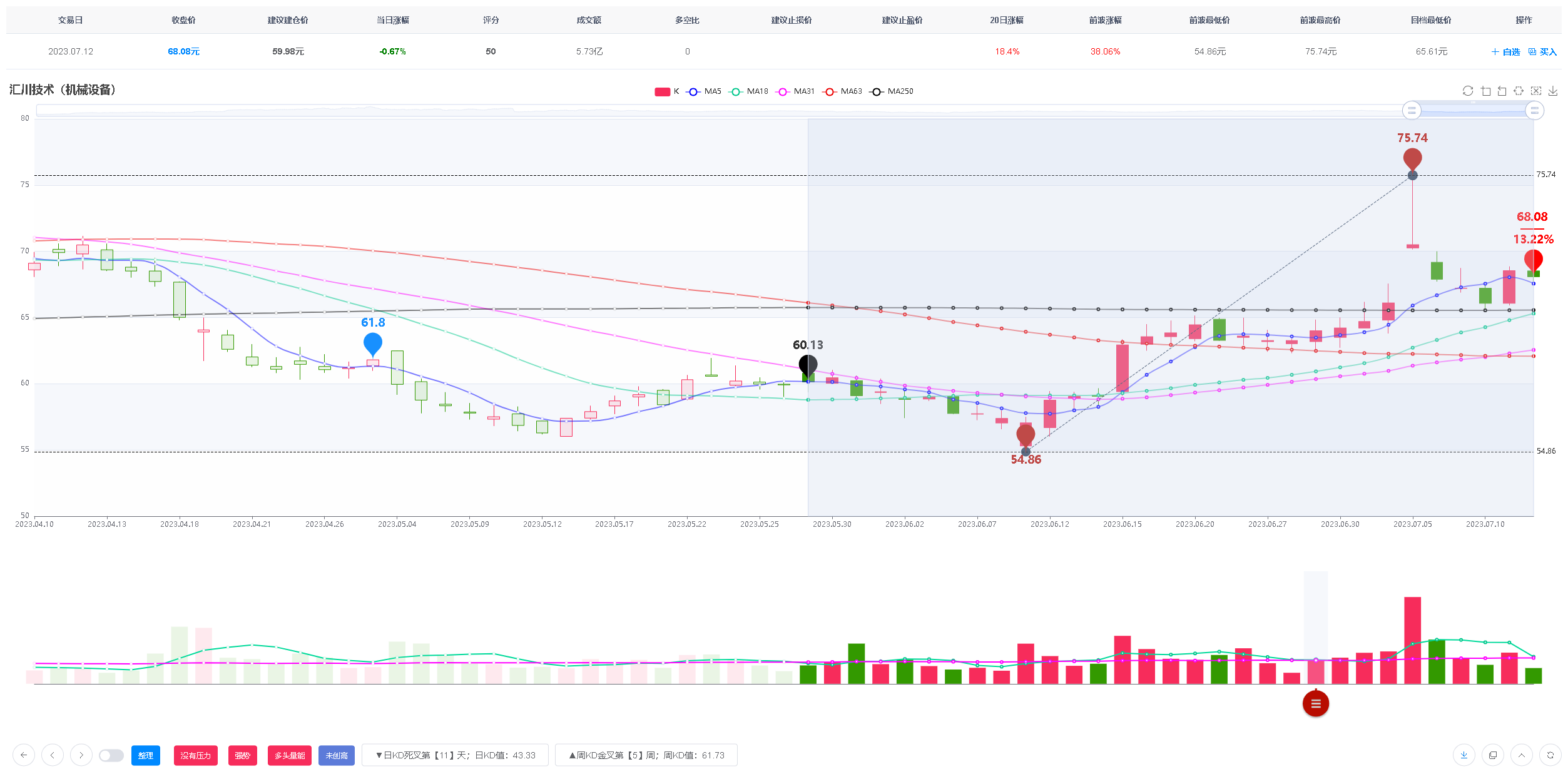Click the 75.74元 previous wave high cell
This screenshot has height=769, width=1568.
[x=1320, y=51]
